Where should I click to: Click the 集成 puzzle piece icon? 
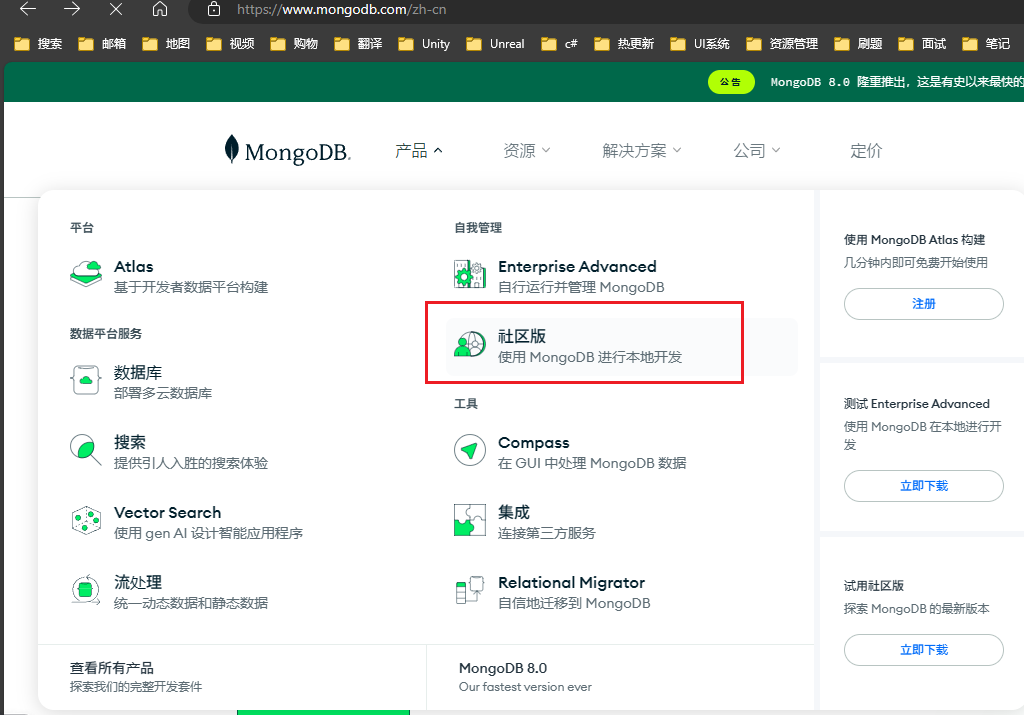(x=470, y=521)
